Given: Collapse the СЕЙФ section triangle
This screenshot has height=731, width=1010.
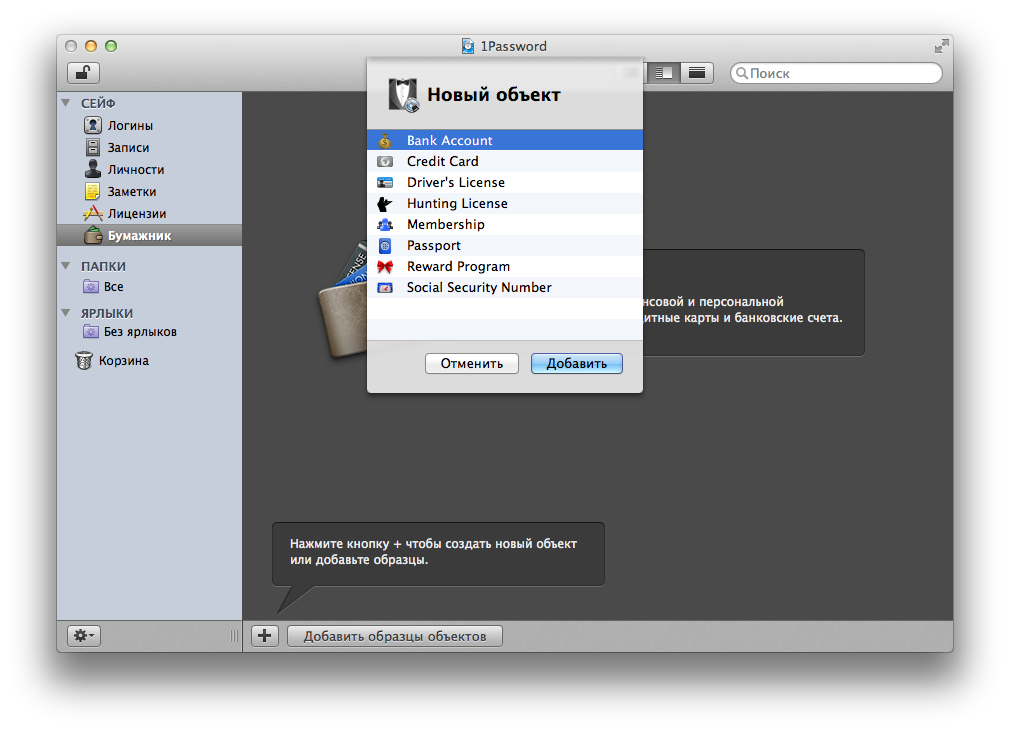Looking at the screenshot, I should (x=66, y=103).
